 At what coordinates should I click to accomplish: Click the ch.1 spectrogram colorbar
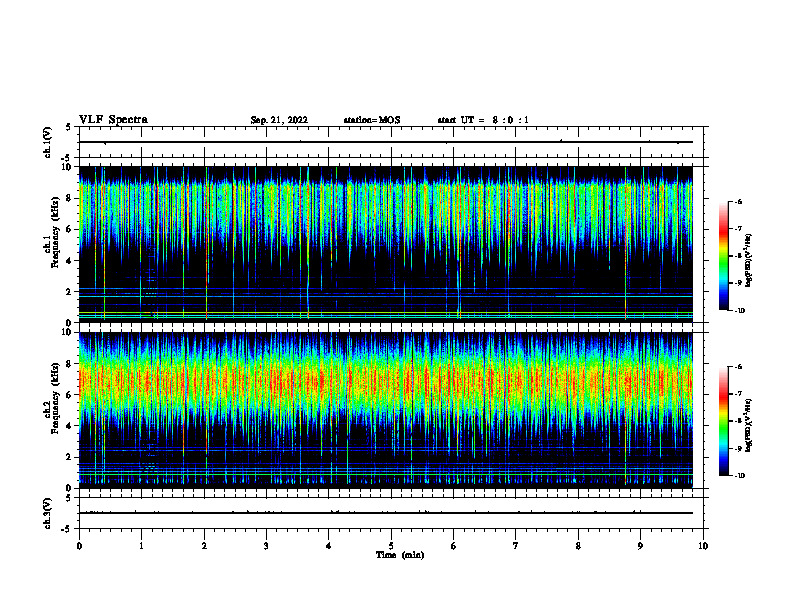click(x=724, y=256)
